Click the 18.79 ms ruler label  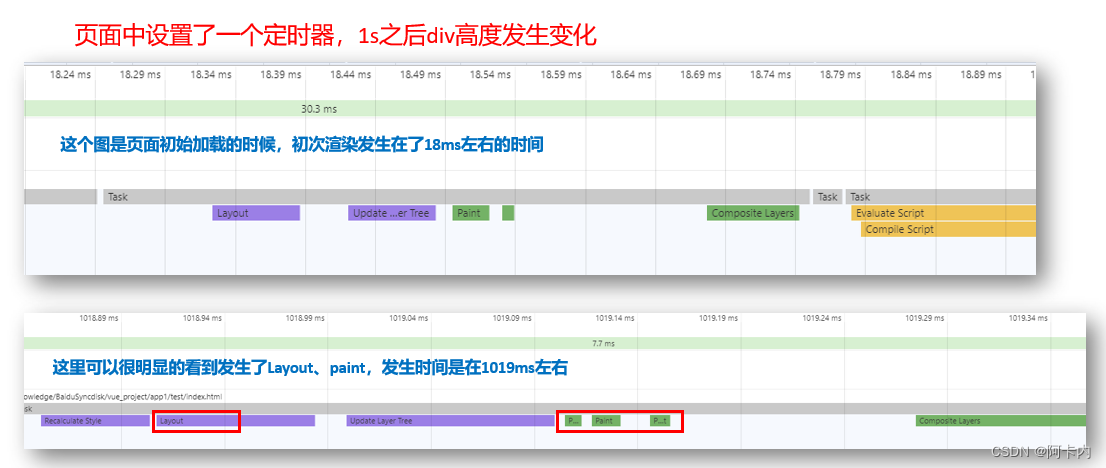[841, 75]
